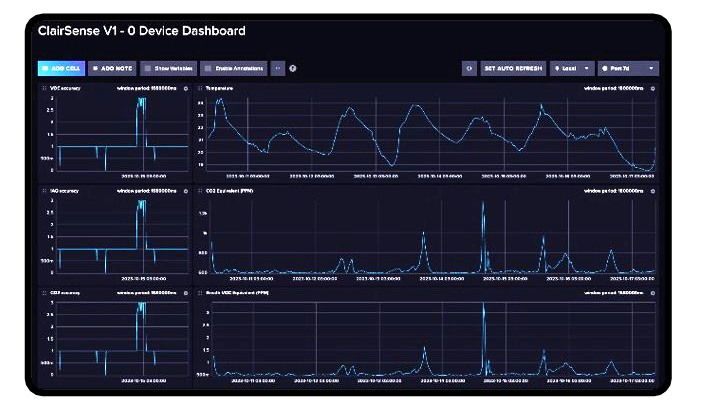This screenshot has width=716, height=415.
Task: Open CO2 Equivalent panel gear menu
Action: coord(651,190)
